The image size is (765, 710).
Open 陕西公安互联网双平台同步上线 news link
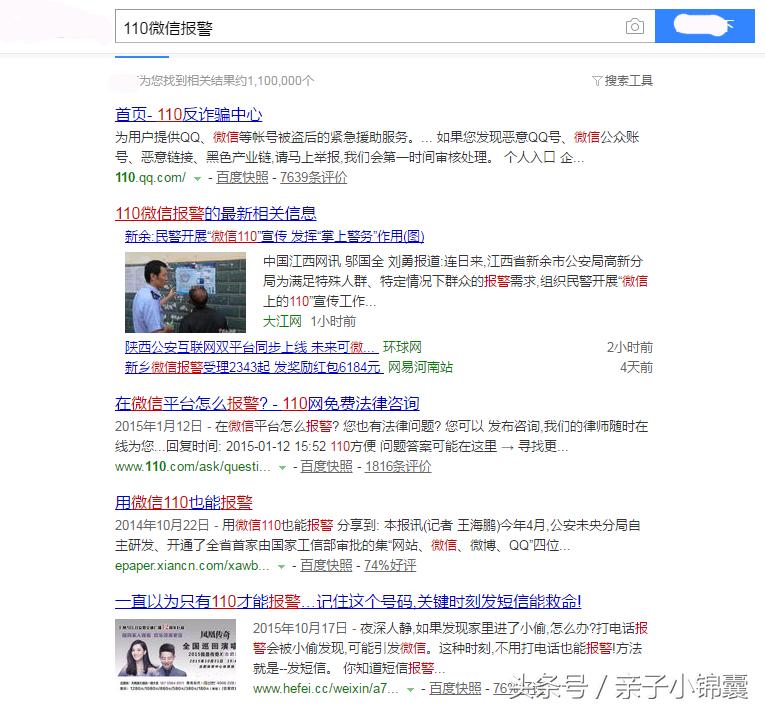251,347
